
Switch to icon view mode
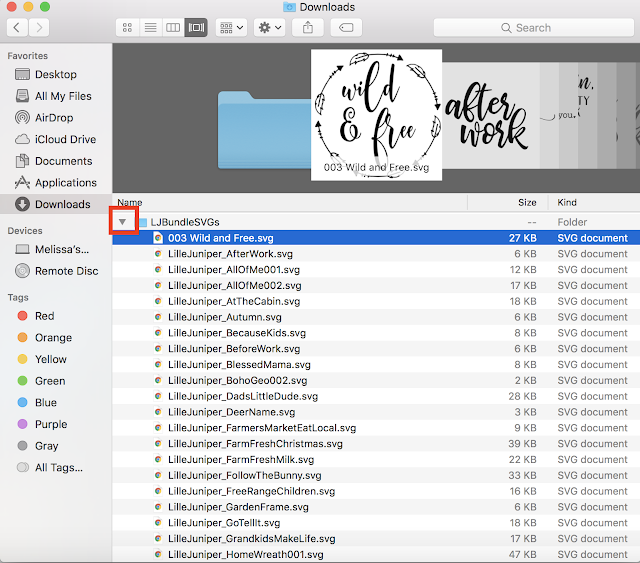point(127,27)
